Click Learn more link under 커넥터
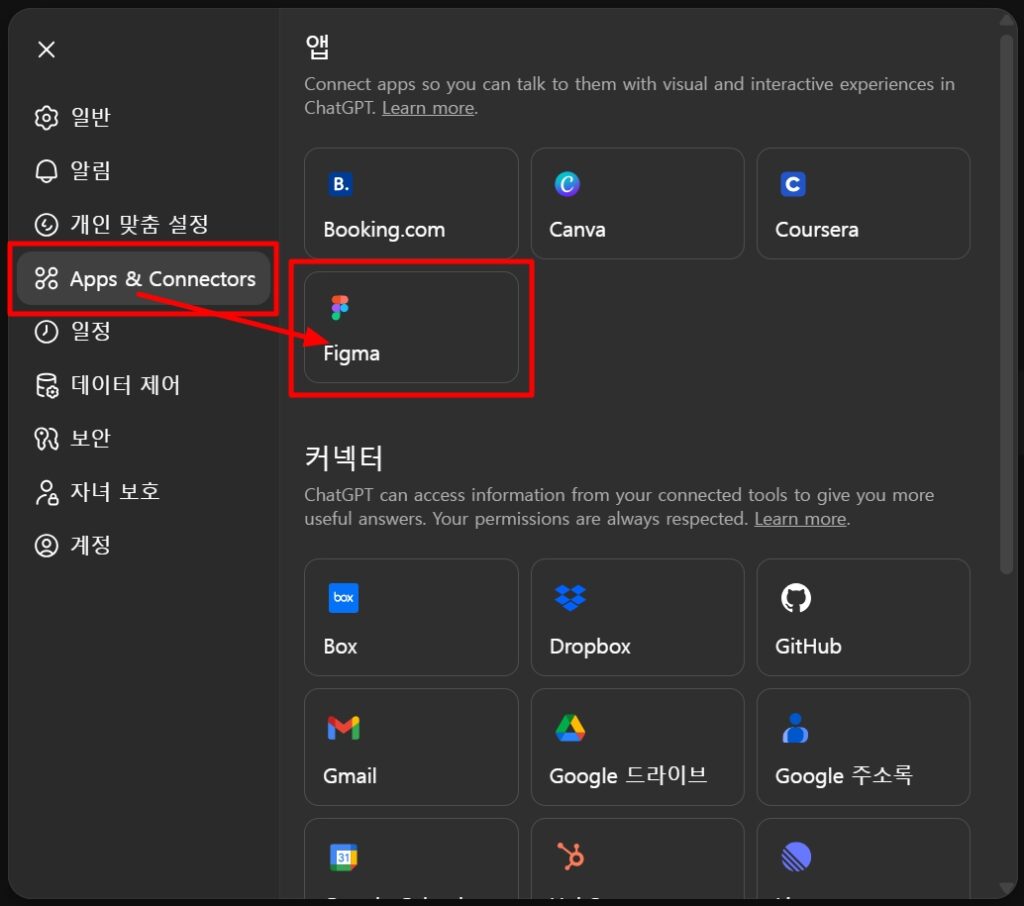Viewport: 1024px width, 906px height. pyautogui.click(x=800, y=519)
